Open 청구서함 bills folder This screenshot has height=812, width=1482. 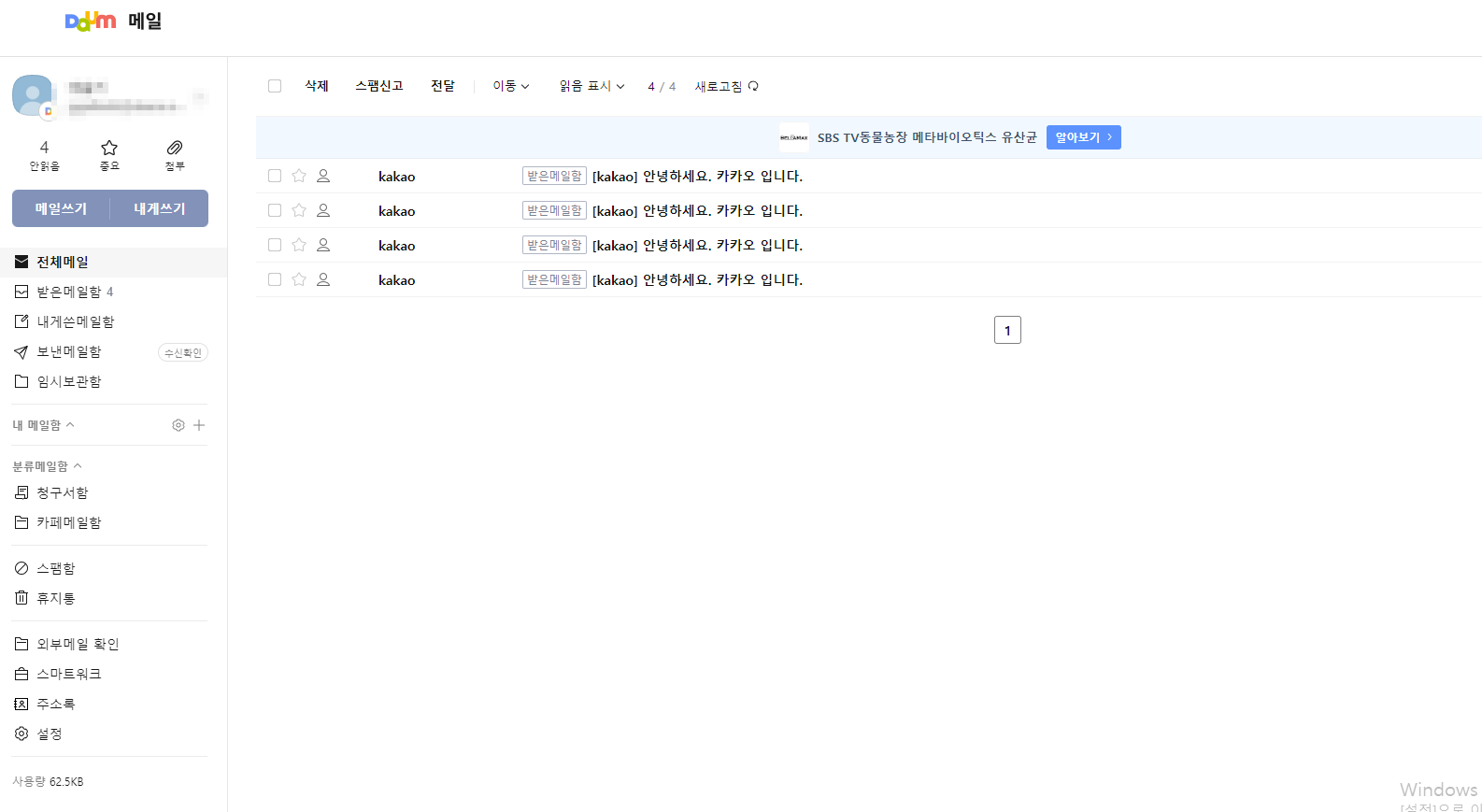click(62, 493)
